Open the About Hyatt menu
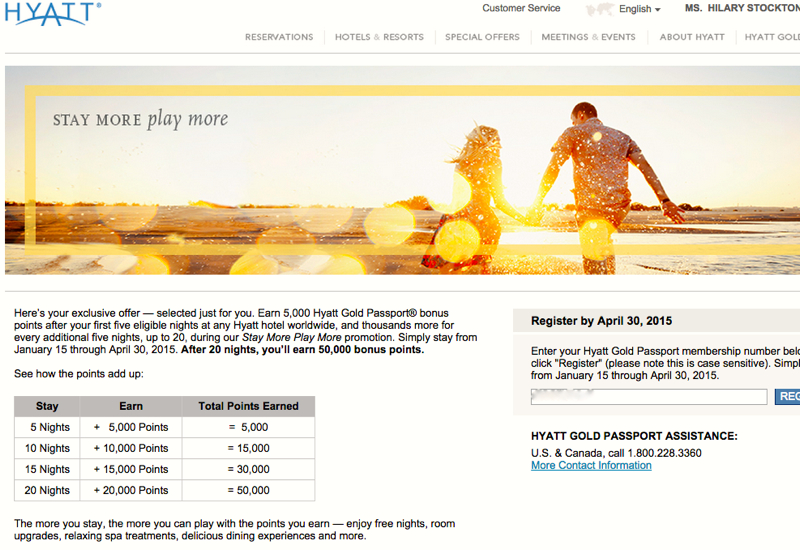This screenshot has height=550, width=800. (x=692, y=37)
